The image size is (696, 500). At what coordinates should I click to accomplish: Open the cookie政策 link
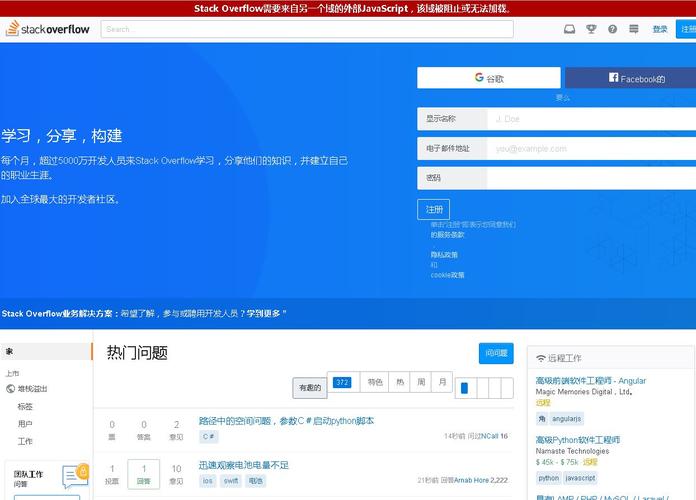[x=447, y=275]
